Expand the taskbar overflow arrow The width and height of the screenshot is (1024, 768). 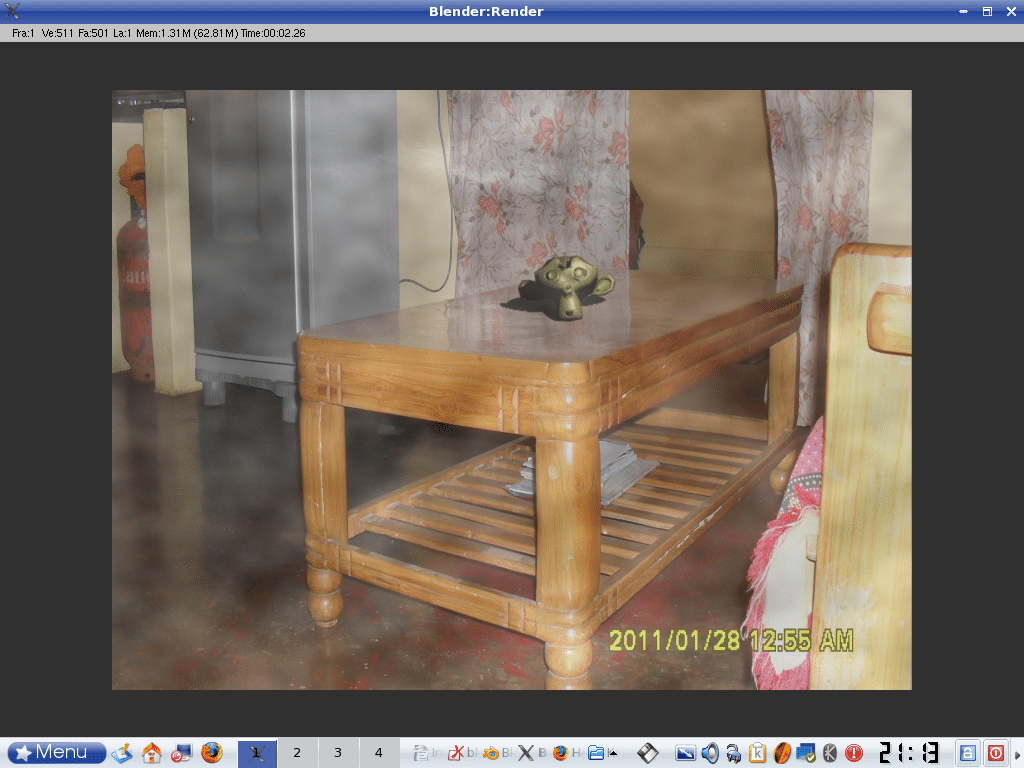[x=613, y=752]
